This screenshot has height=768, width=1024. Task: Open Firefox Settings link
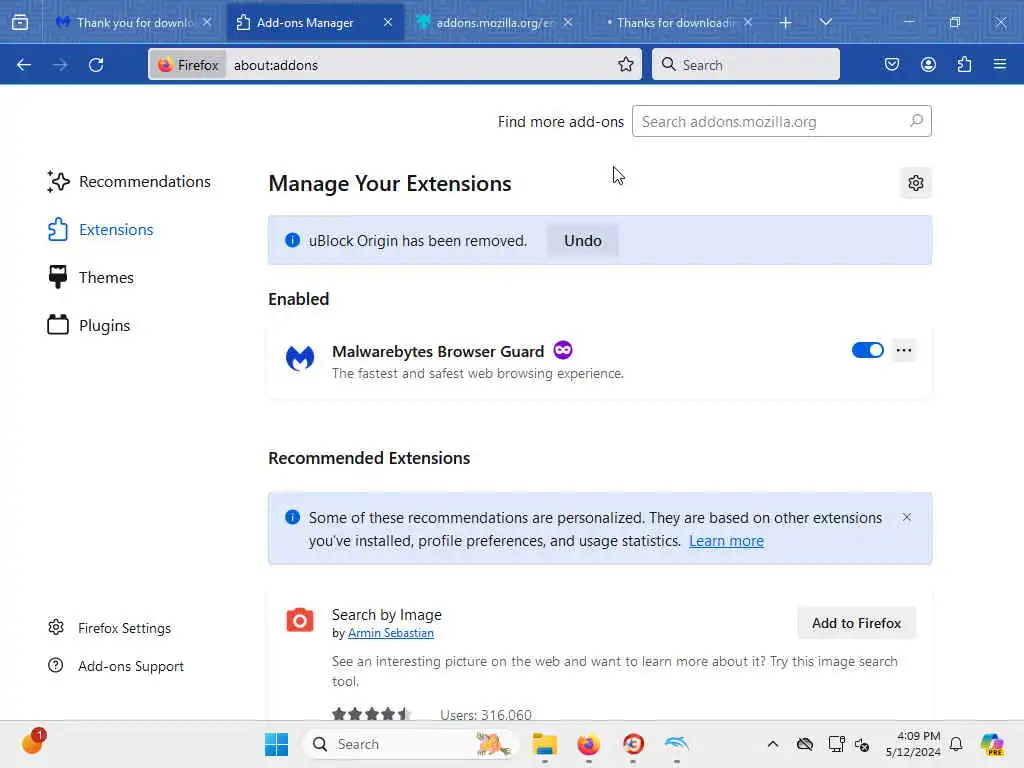tap(109, 628)
